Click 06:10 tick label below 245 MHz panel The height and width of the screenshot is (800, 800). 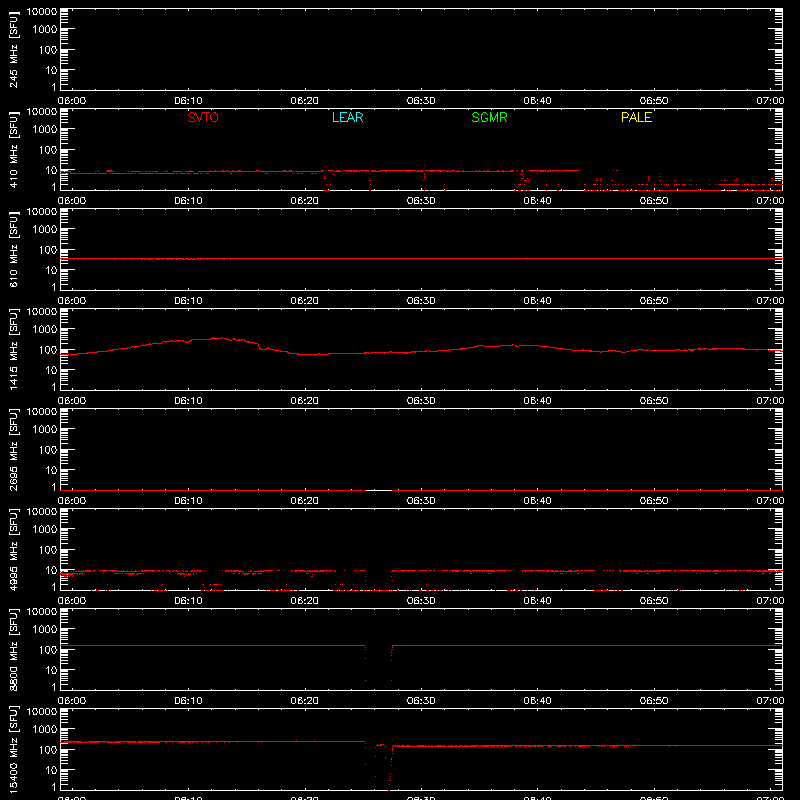(188, 101)
